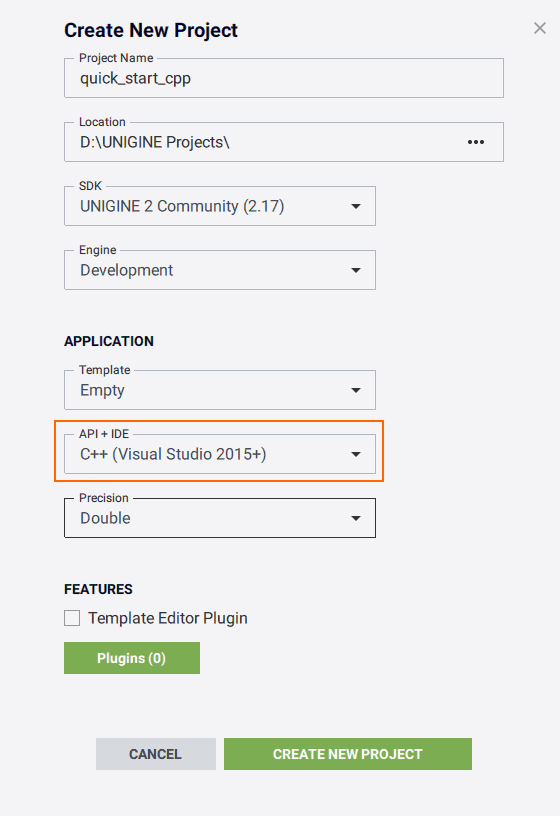Click the Plugins (0) button
This screenshot has height=816, width=560.
point(132,658)
